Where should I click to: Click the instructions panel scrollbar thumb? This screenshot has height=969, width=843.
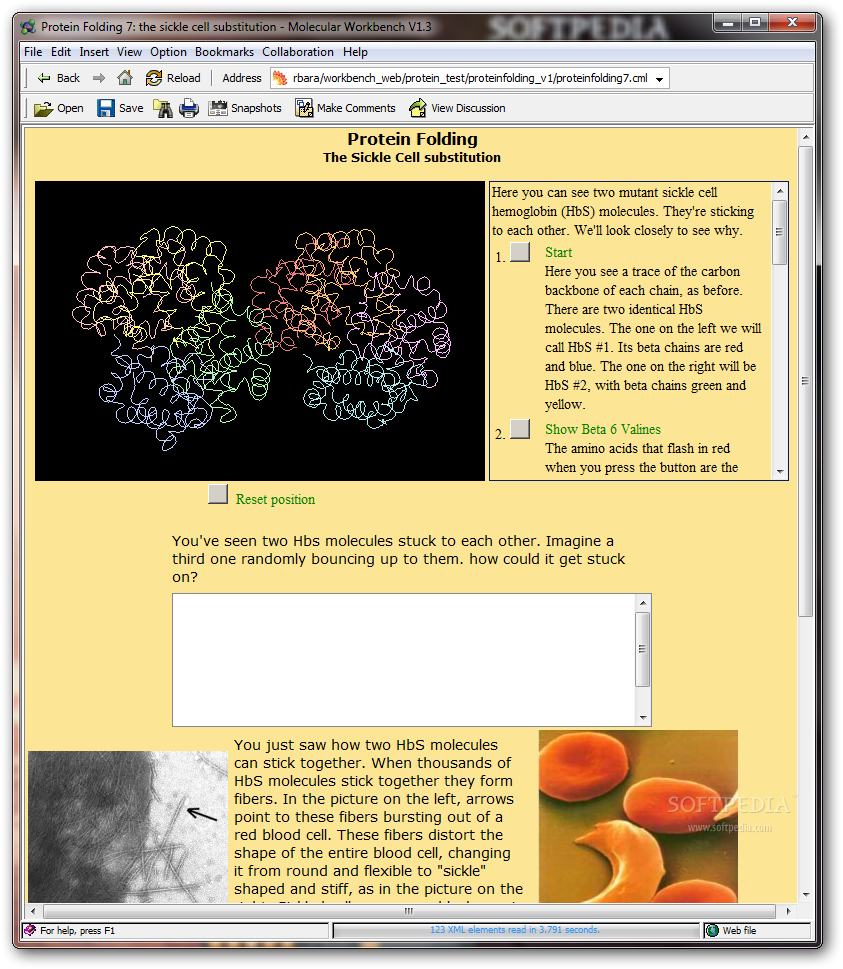coord(780,232)
